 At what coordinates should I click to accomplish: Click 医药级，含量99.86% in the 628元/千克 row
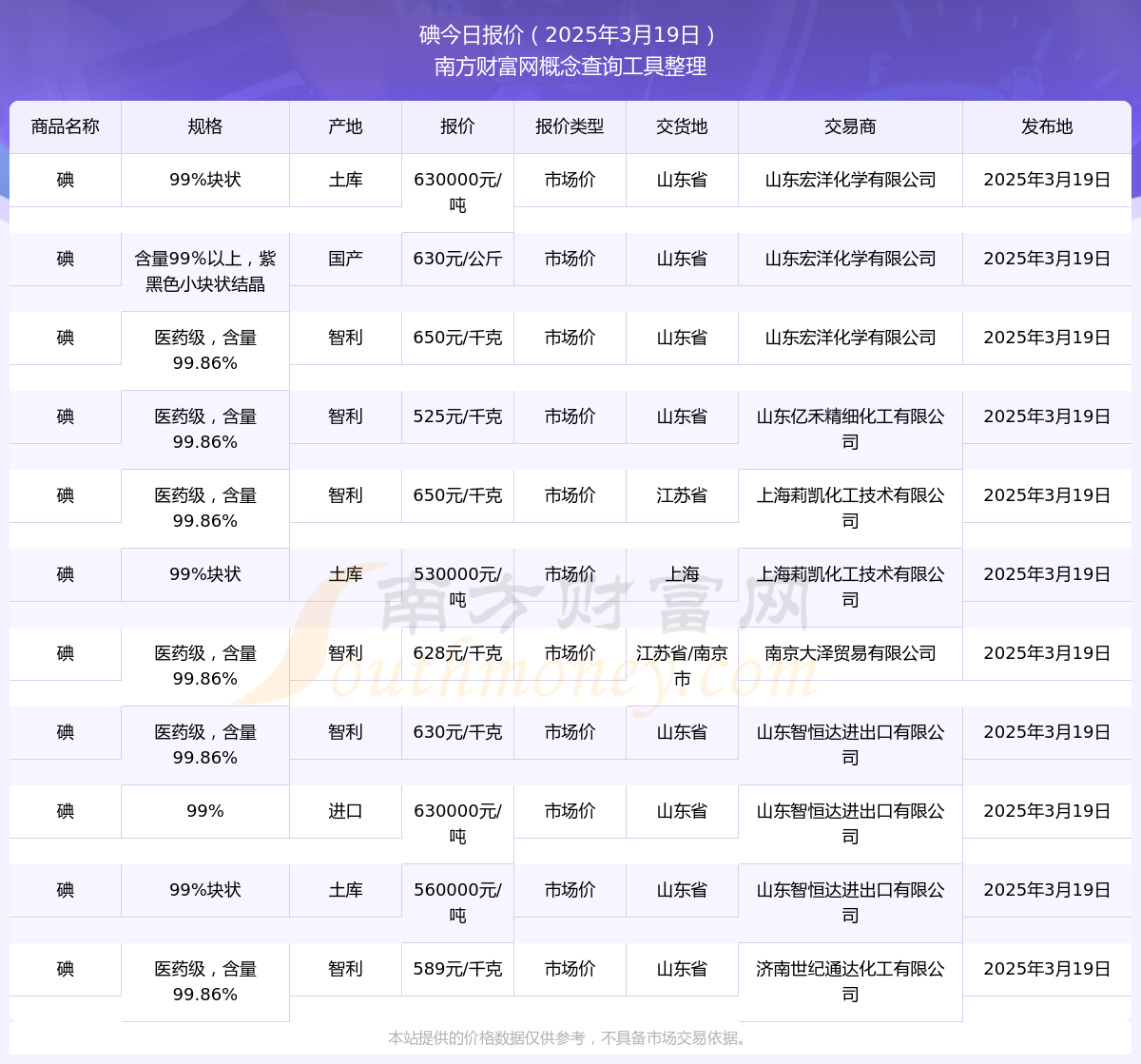(x=205, y=666)
